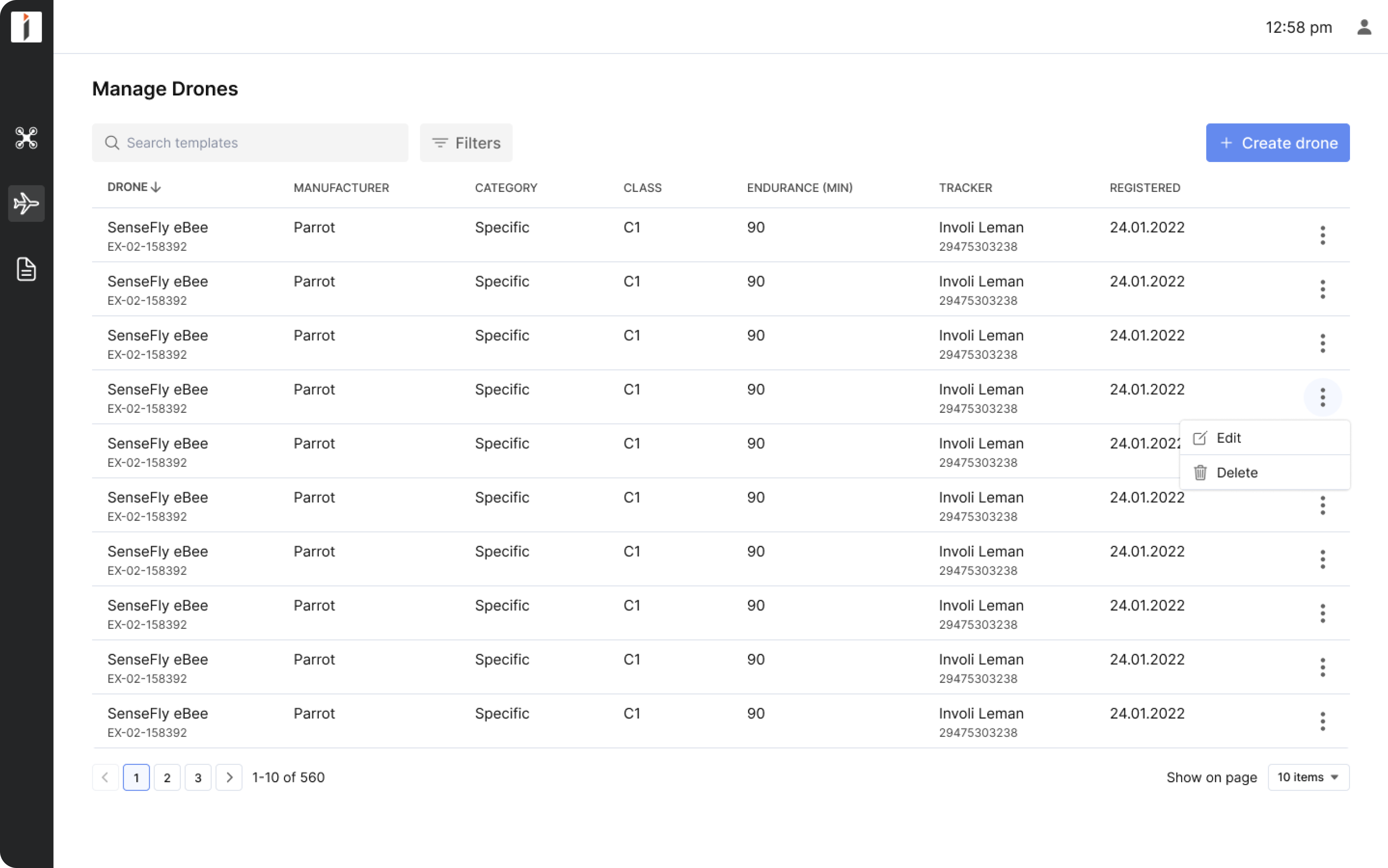Image resolution: width=1388 pixels, height=868 pixels.
Task: Open the flights section via airplane sidebar icon
Action: pos(26,203)
